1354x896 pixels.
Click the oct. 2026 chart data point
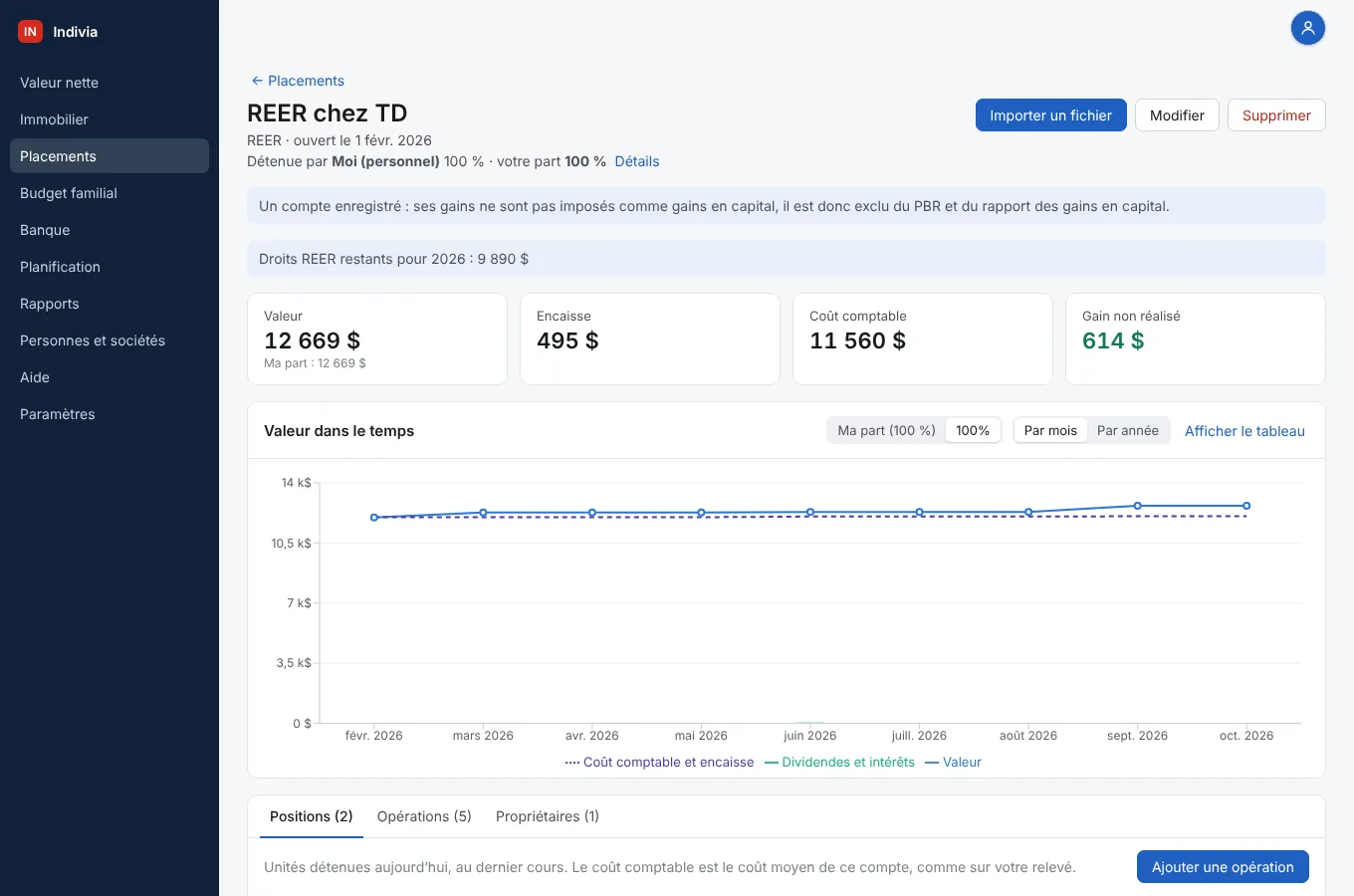coord(1246,506)
